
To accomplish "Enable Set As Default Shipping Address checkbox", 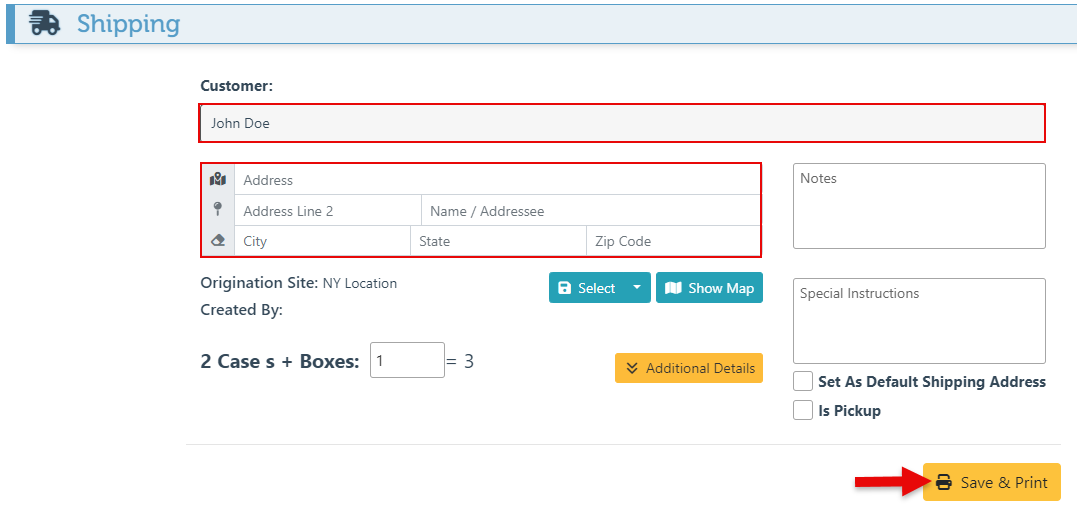I will [803, 382].
